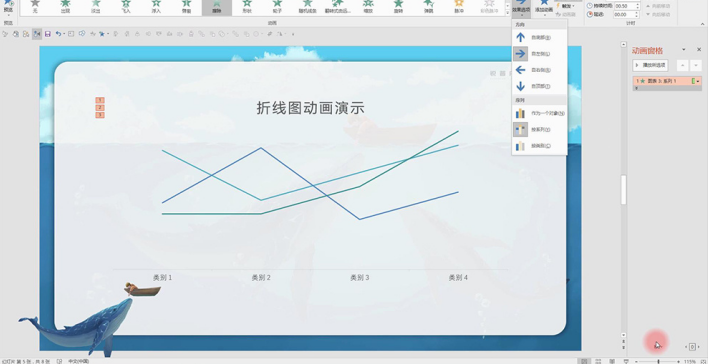Screen dimensions: 709x364
Task: Click 向前移动 (Move Earlier) reorder button
Action: pos(657,6)
